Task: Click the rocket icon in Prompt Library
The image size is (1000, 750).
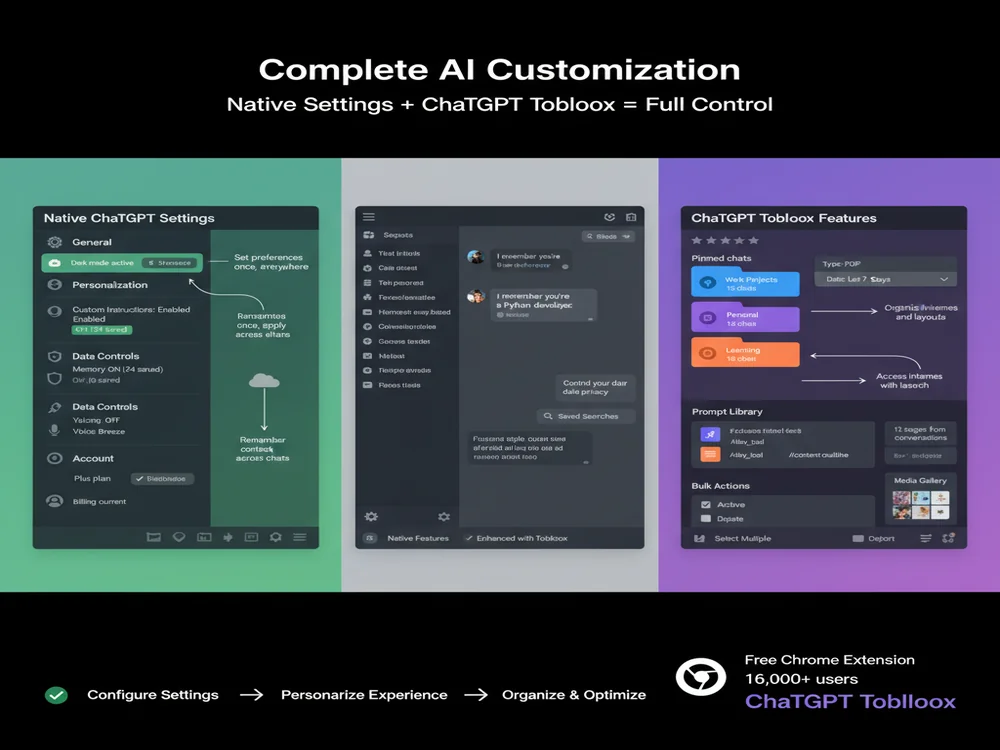Action: pyautogui.click(x=710, y=433)
